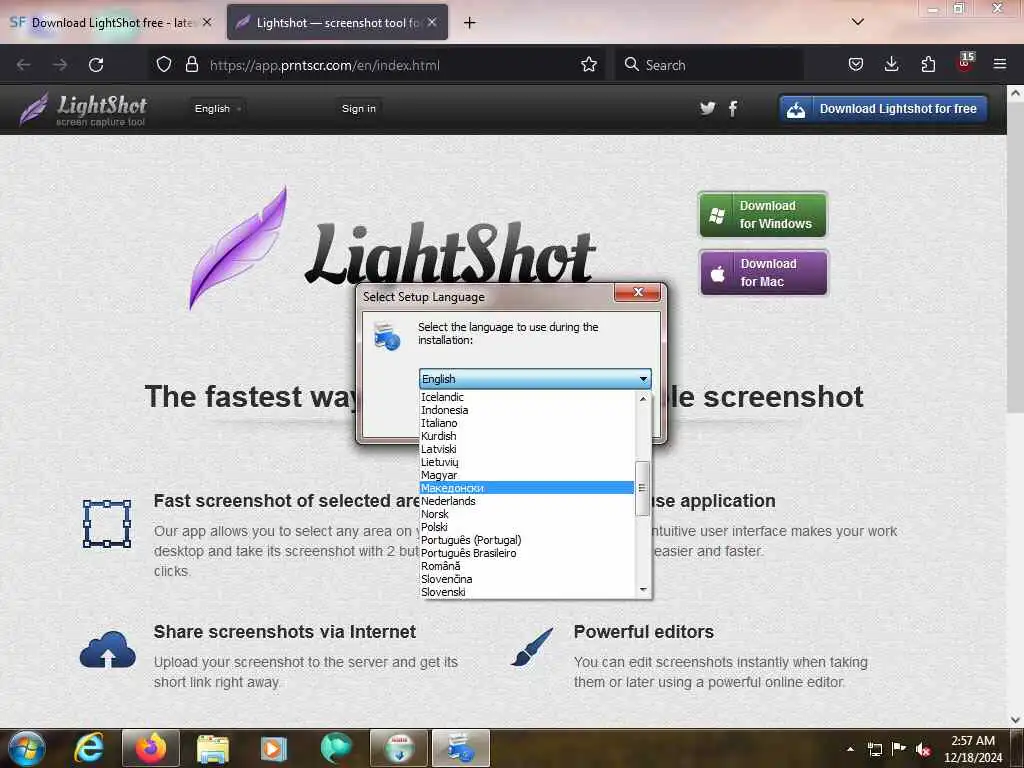This screenshot has width=1024, height=768.
Task: Choose Latviski from the language list
Action: 526,449
